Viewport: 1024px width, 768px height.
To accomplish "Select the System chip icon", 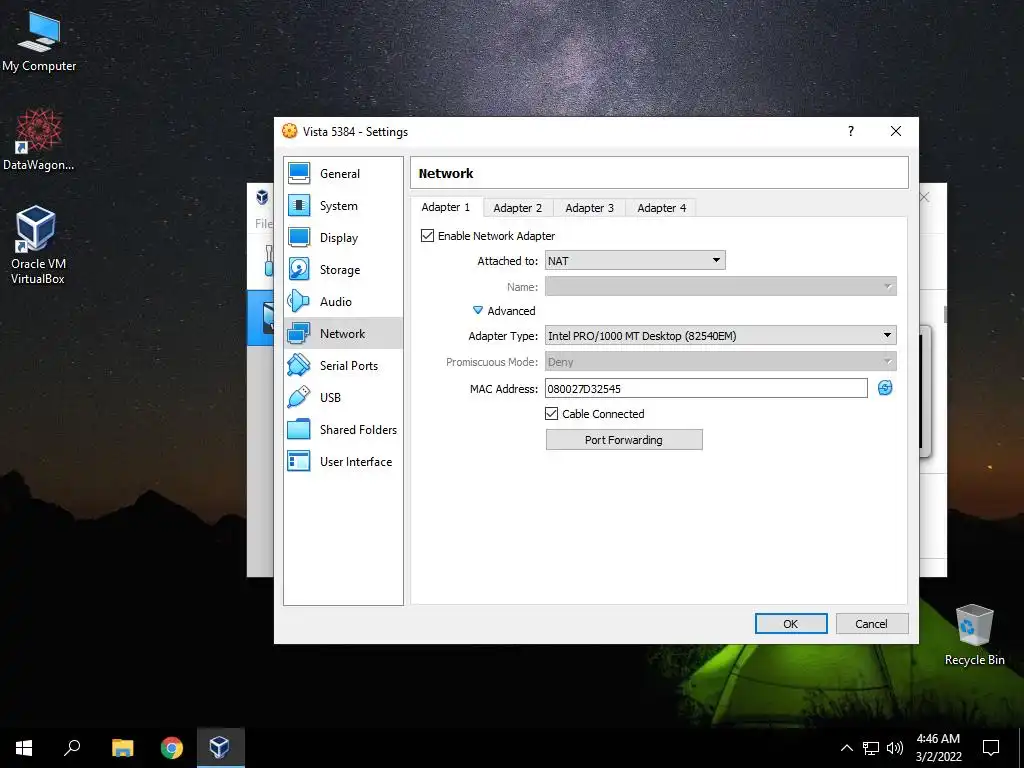I will pyautogui.click(x=299, y=205).
